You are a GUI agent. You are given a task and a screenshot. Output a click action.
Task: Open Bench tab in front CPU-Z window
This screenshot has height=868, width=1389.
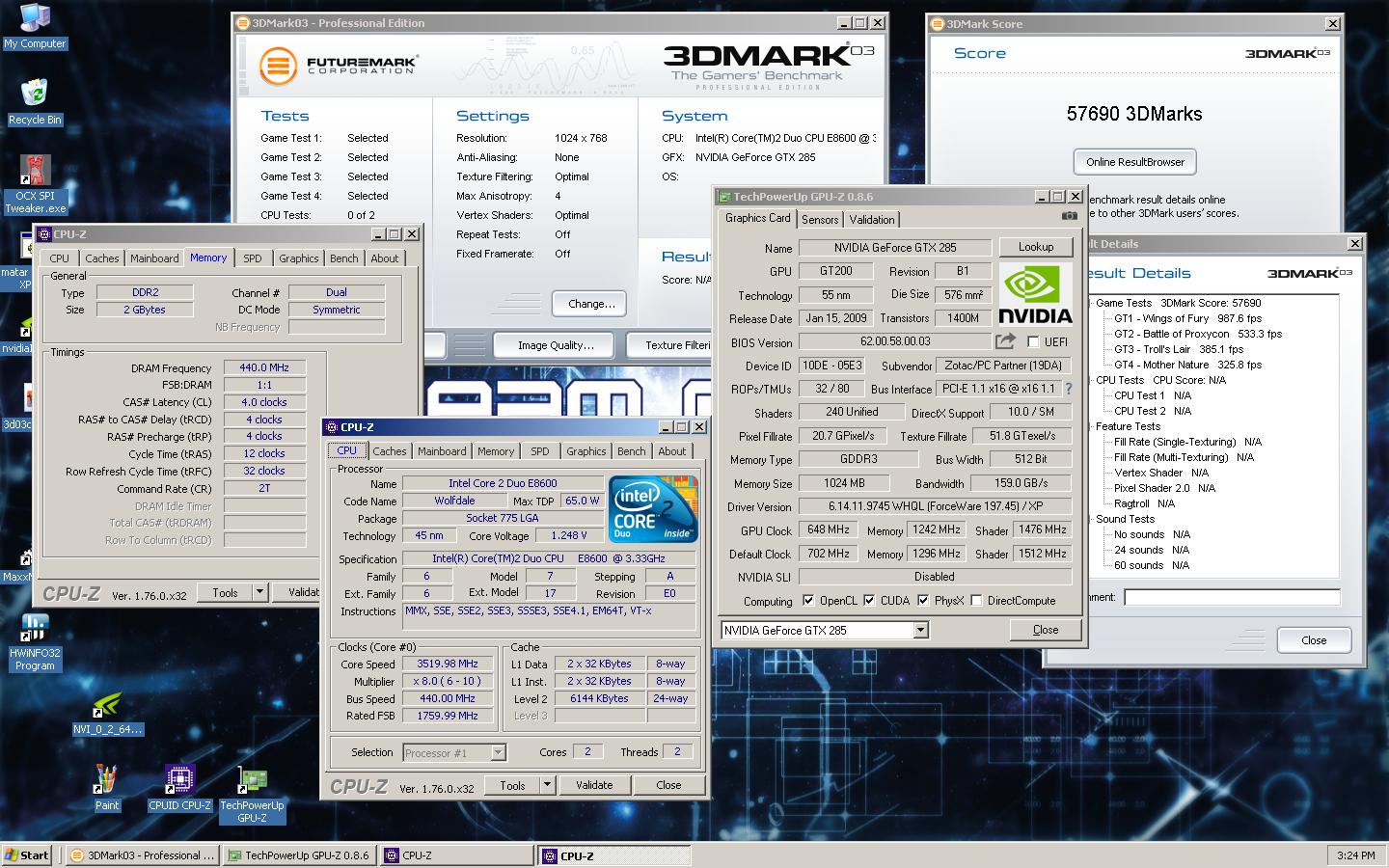click(632, 451)
